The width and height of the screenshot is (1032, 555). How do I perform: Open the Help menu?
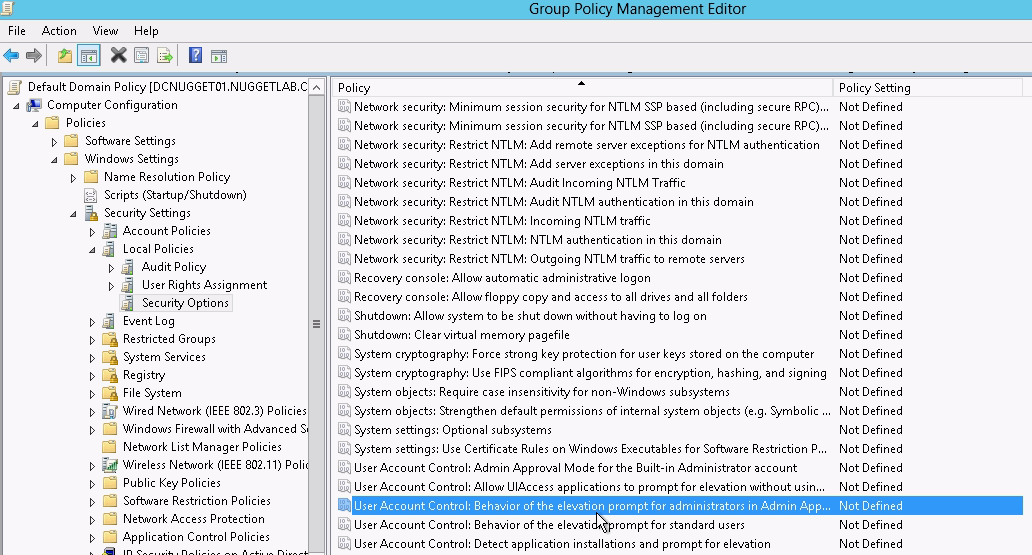146,31
